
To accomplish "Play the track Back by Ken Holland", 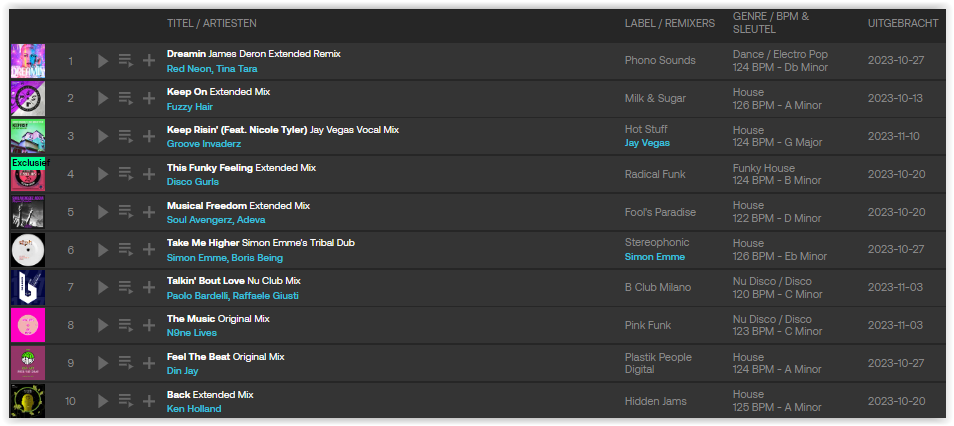I will (103, 401).
